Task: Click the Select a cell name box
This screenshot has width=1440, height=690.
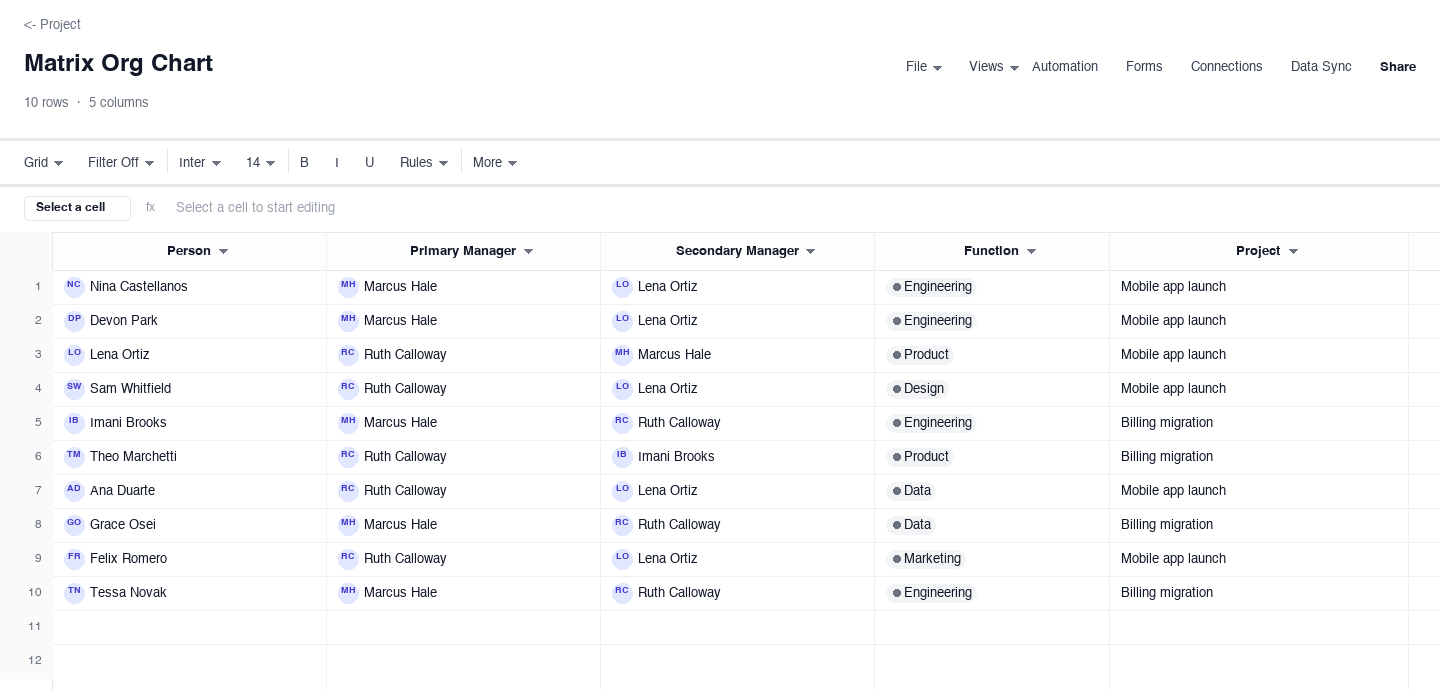Action: click(x=77, y=208)
